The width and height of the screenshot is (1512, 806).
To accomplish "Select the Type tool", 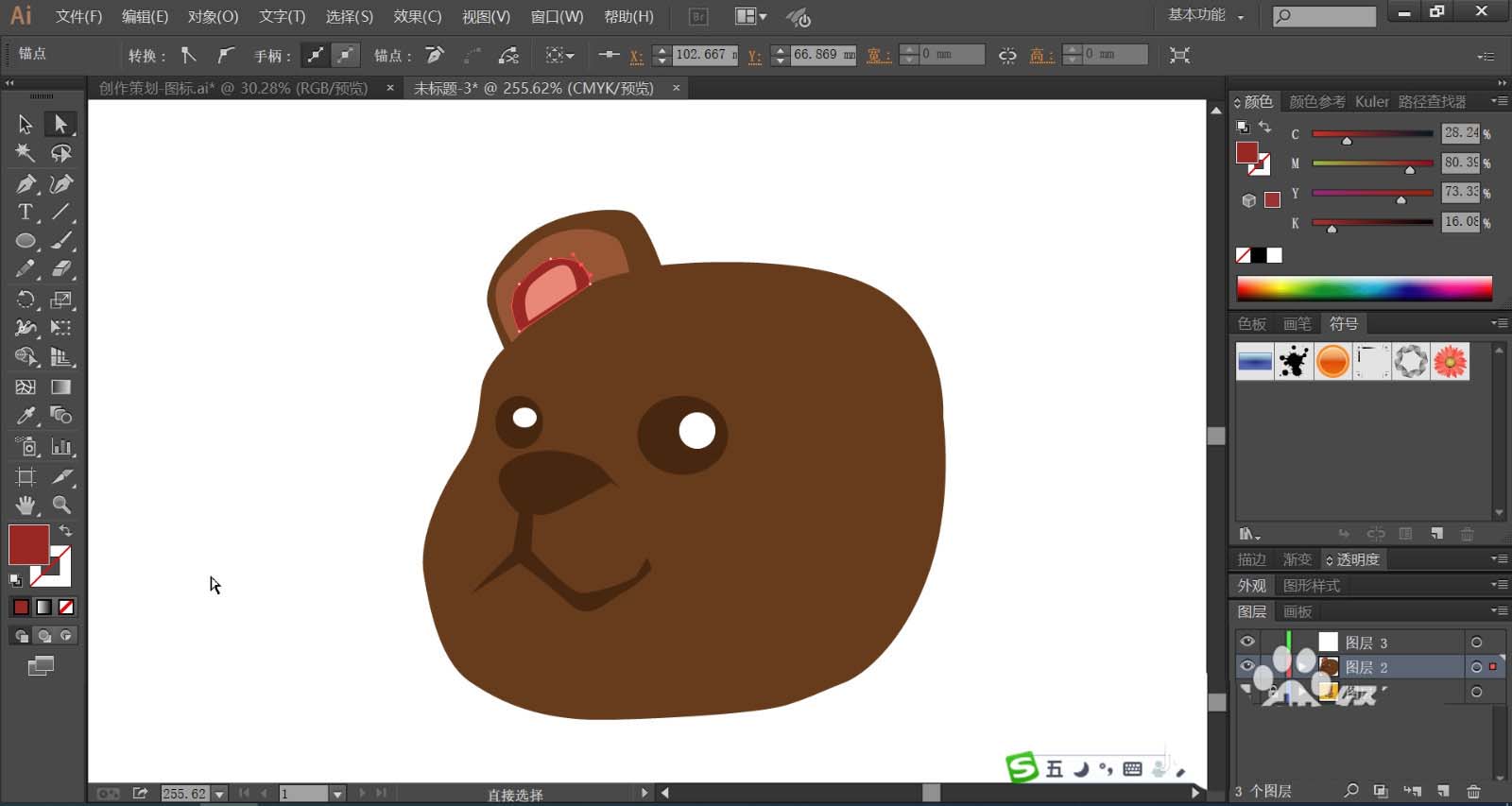I will point(26,213).
